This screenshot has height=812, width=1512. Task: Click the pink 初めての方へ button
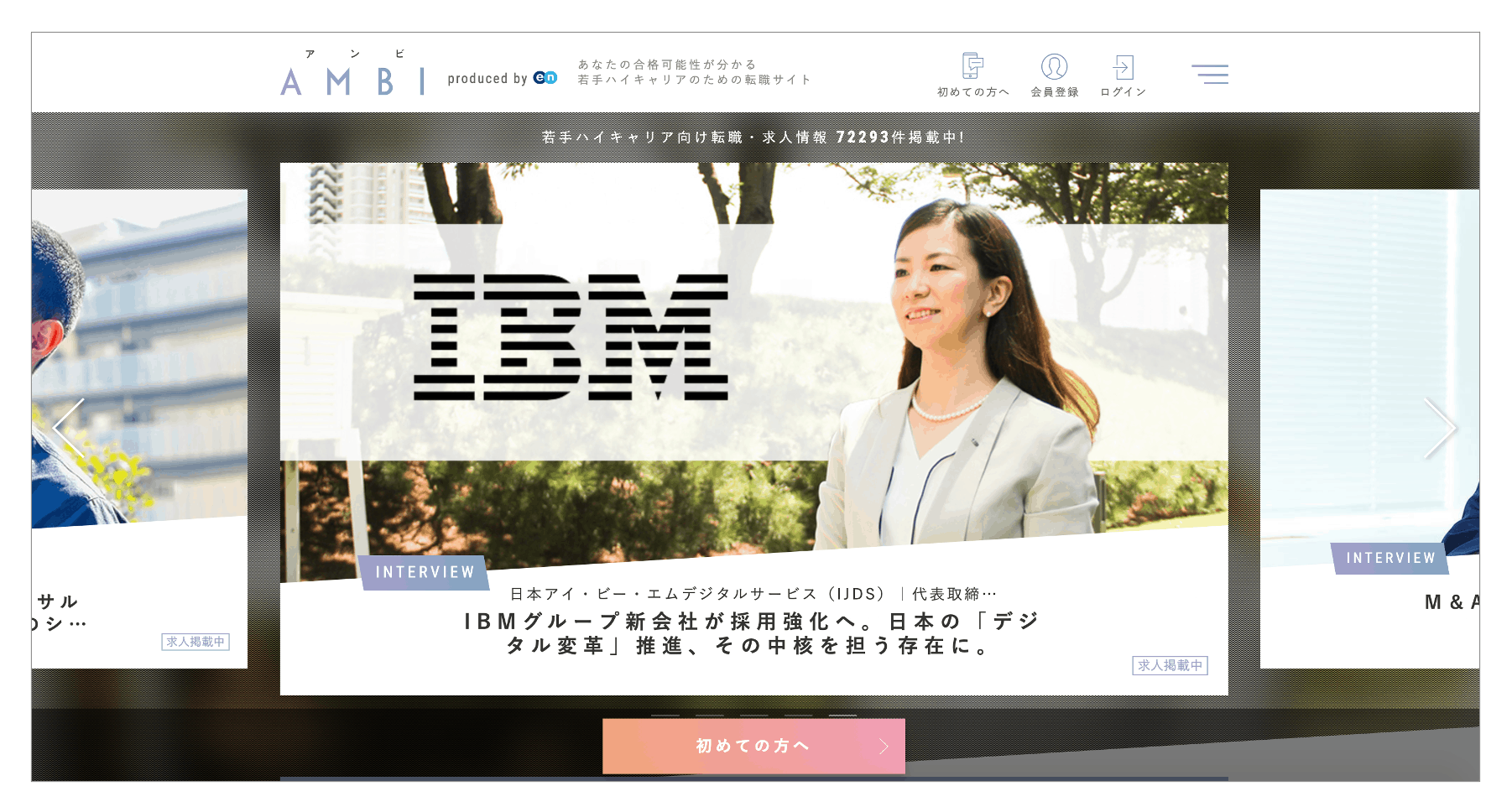pyautogui.click(x=753, y=746)
